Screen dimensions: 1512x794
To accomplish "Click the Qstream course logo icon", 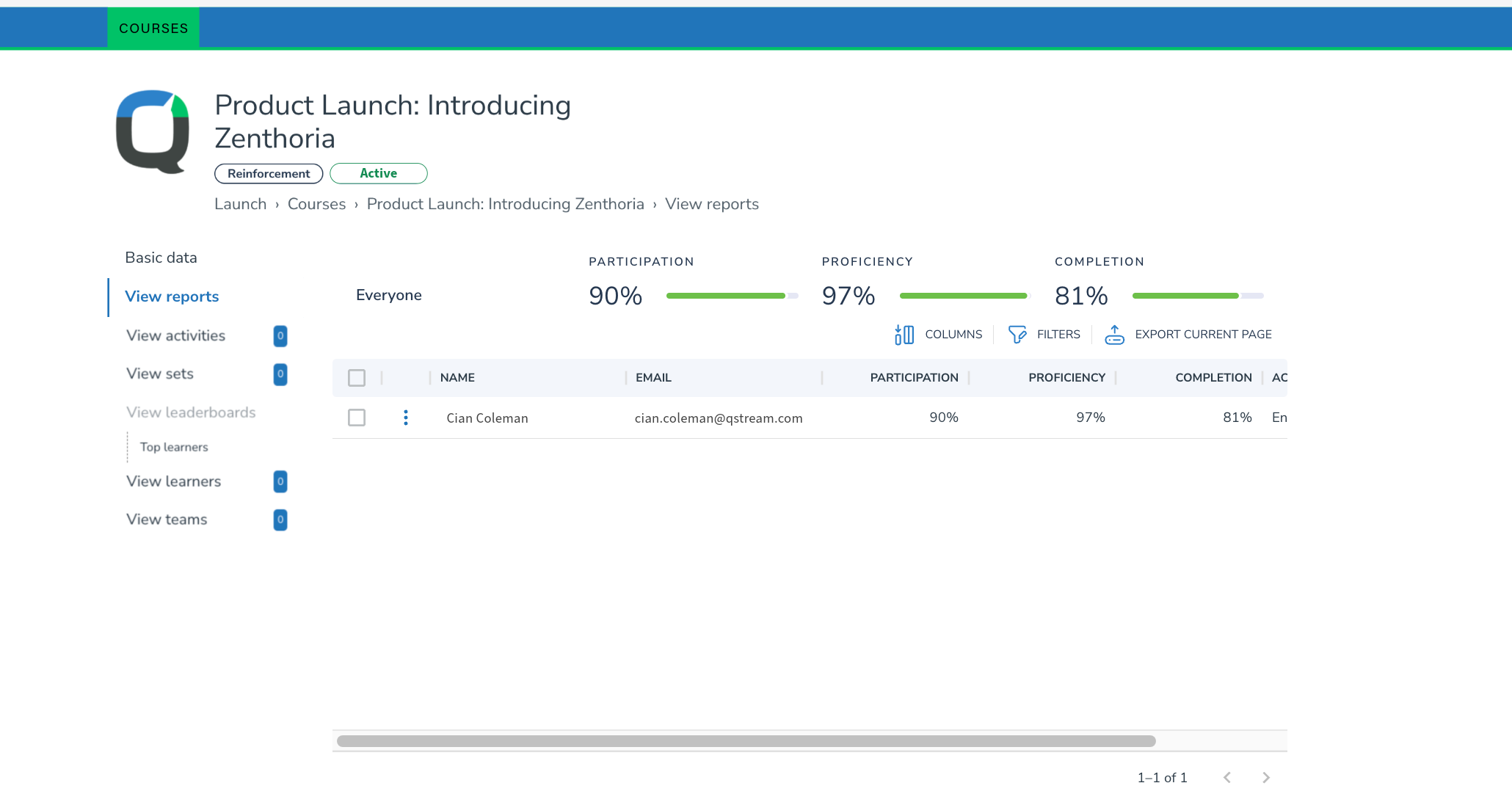I will pyautogui.click(x=153, y=131).
